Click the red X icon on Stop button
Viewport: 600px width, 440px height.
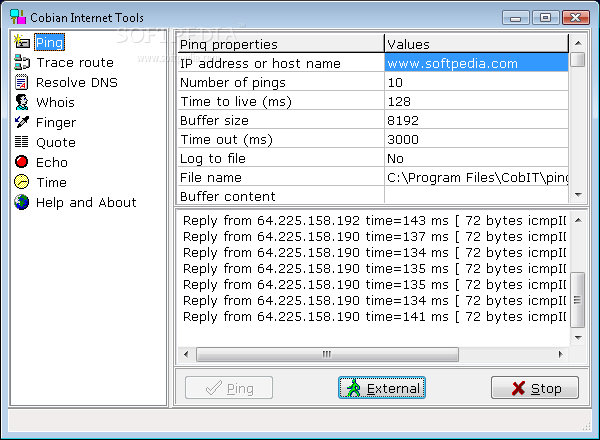[518, 388]
